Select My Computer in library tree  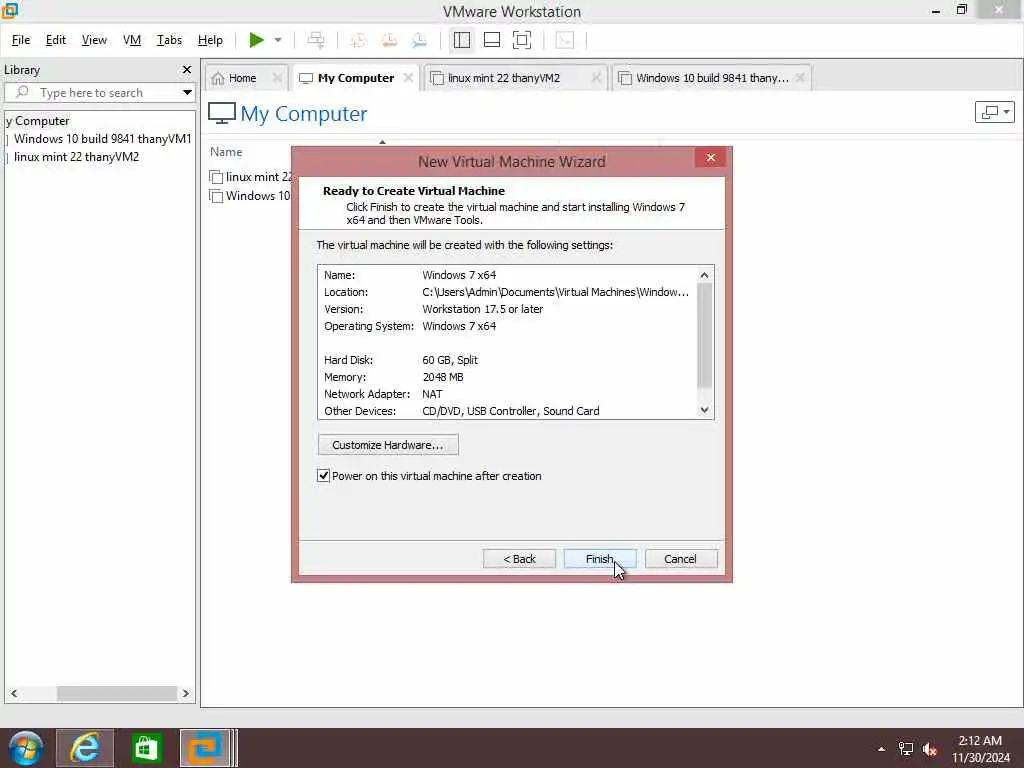click(38, 121)
